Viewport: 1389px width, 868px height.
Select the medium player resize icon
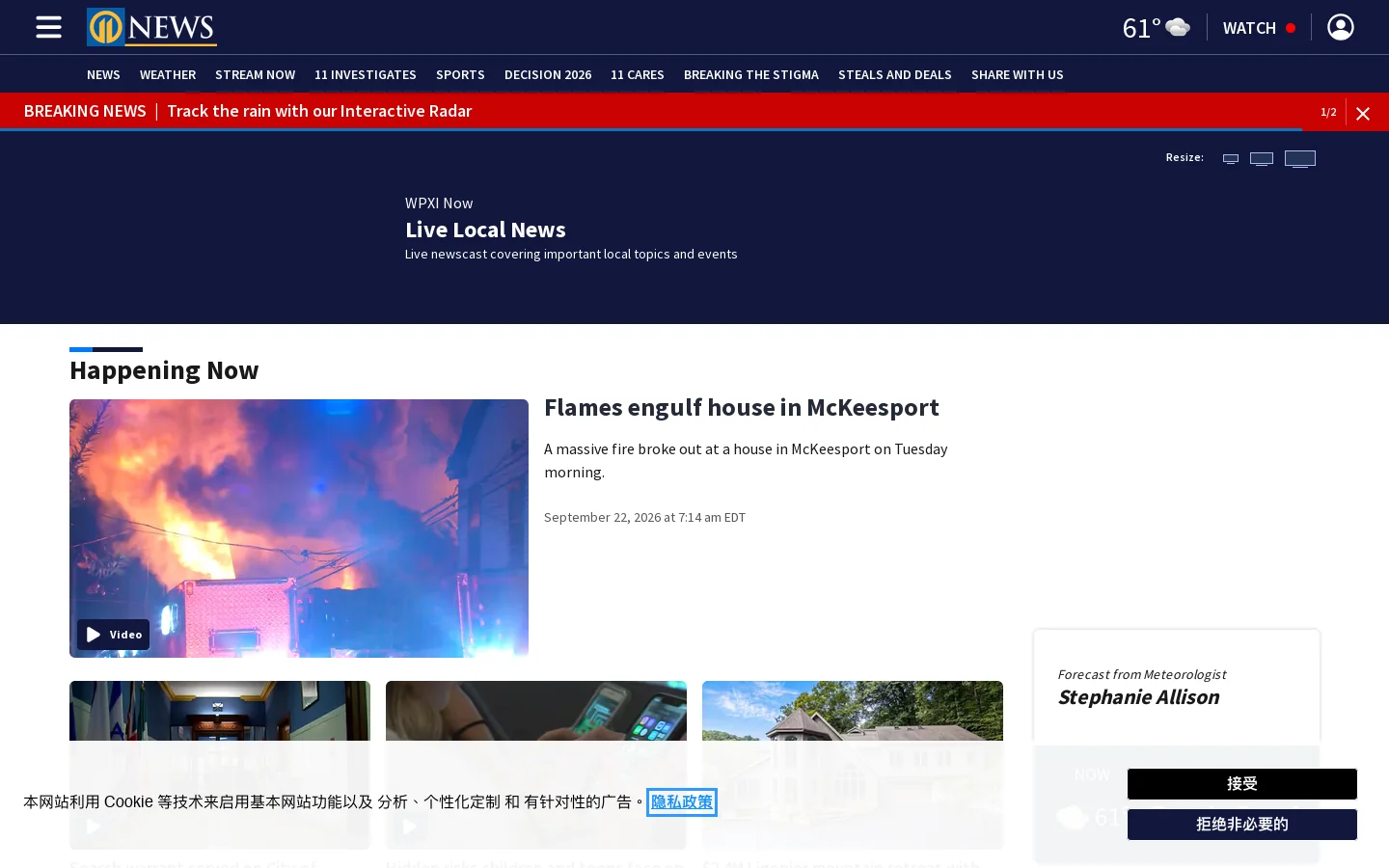pyautogui.click(x=1262, y=159)
